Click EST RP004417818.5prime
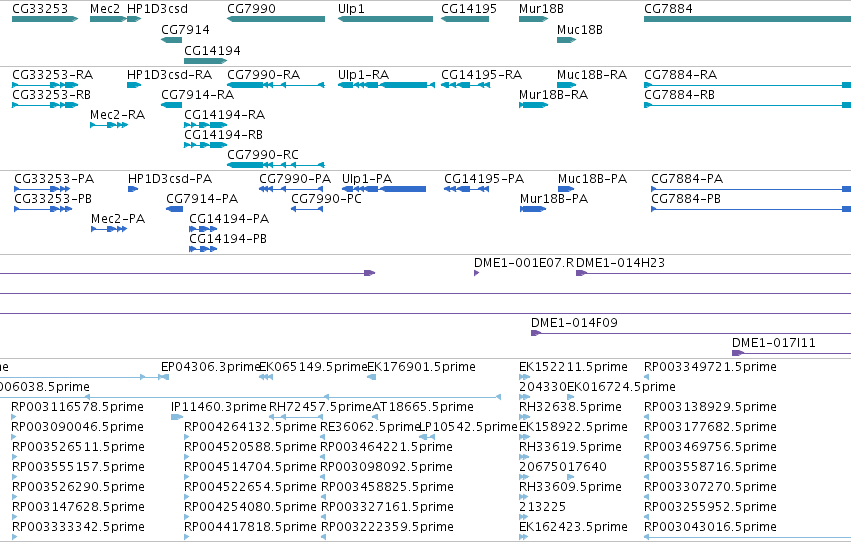851x542 pixels. pos(250,527)
